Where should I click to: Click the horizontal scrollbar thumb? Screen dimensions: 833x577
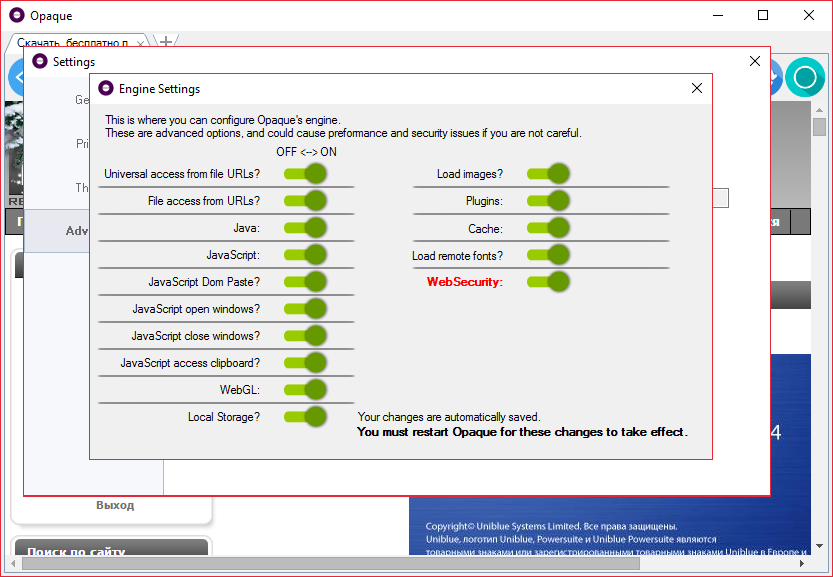331,563
